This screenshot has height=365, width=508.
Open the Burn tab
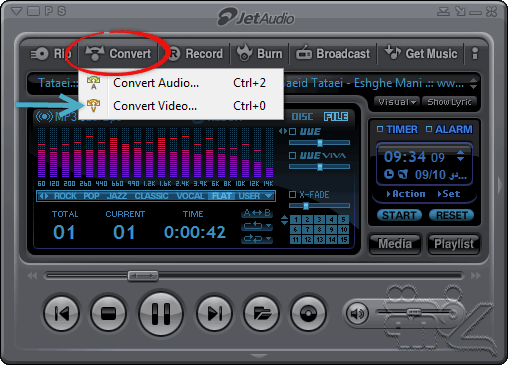pyautogui.click(x=259, y=53)
